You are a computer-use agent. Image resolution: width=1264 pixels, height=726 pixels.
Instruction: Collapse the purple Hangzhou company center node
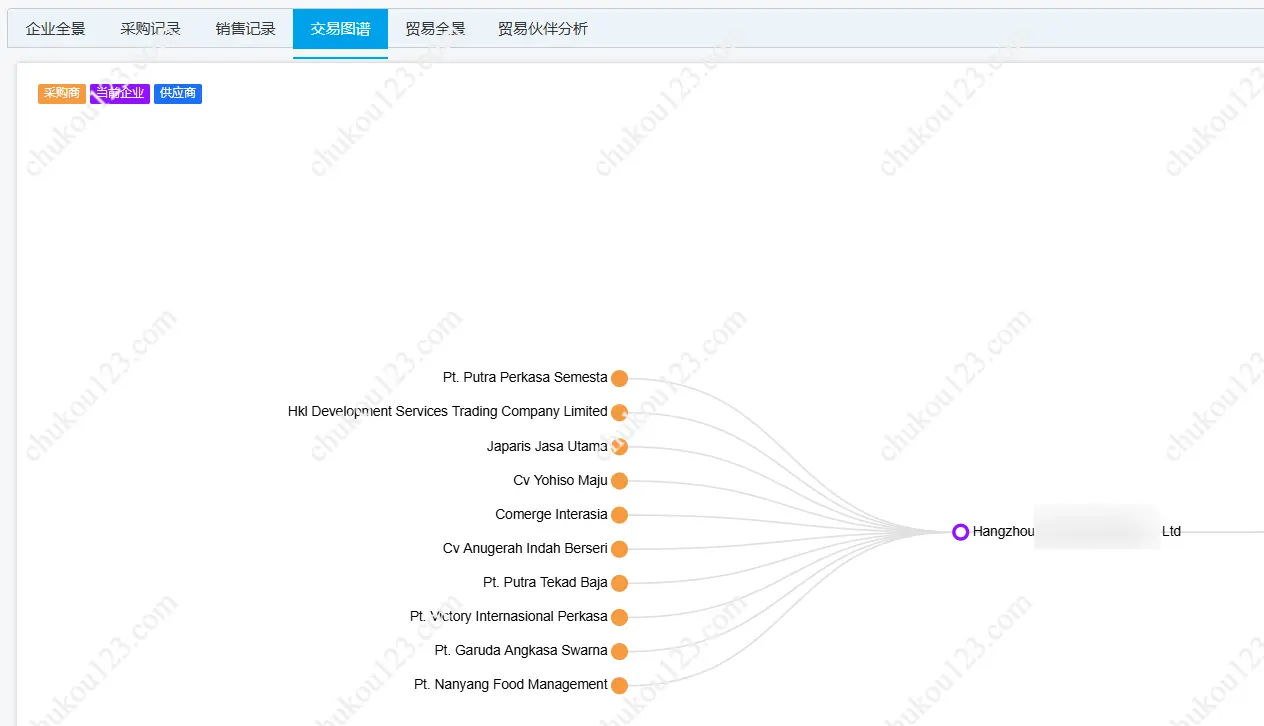coord(960,532)
